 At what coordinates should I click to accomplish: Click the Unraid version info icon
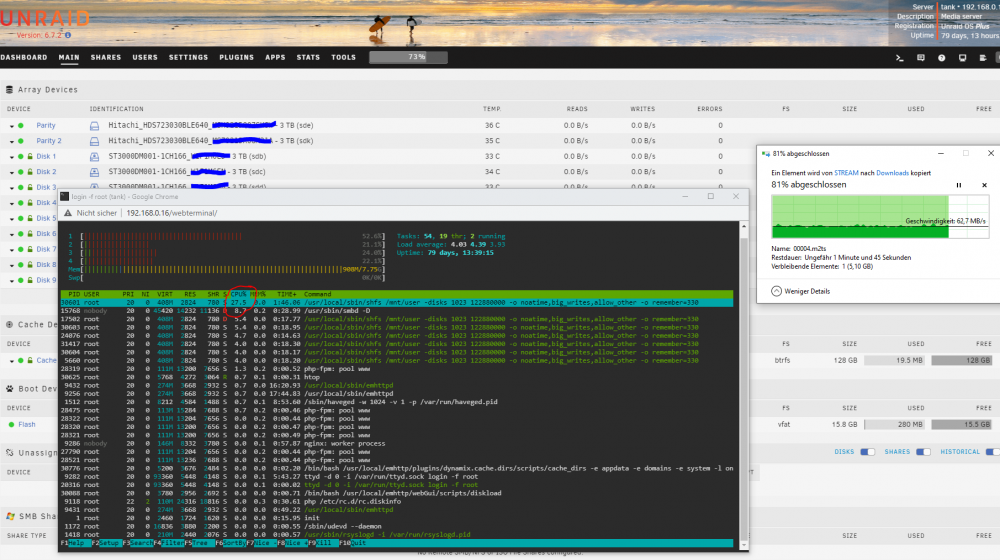click(68, 35)
